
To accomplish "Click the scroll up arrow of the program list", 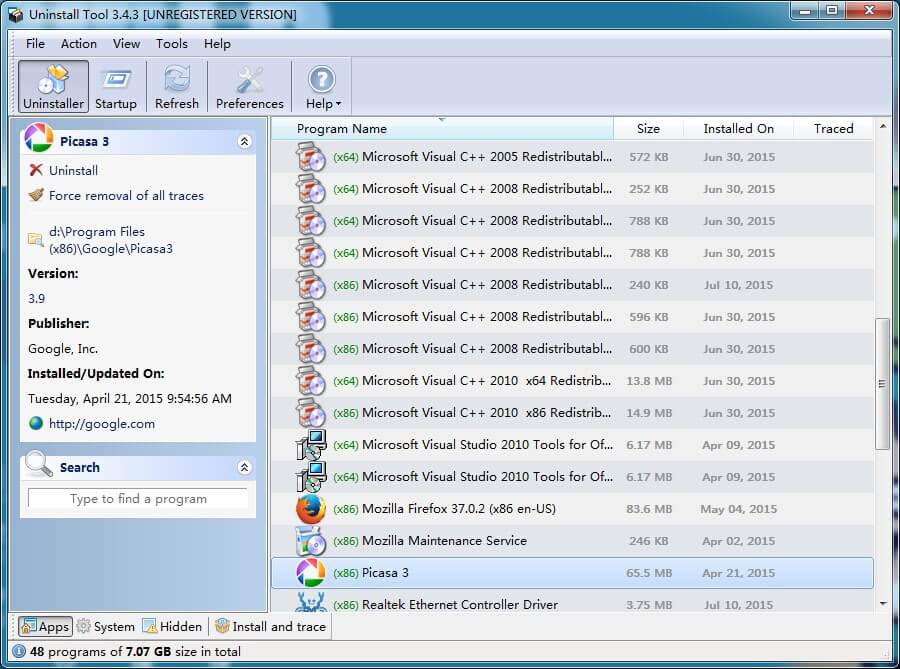I will pos(883,126).
